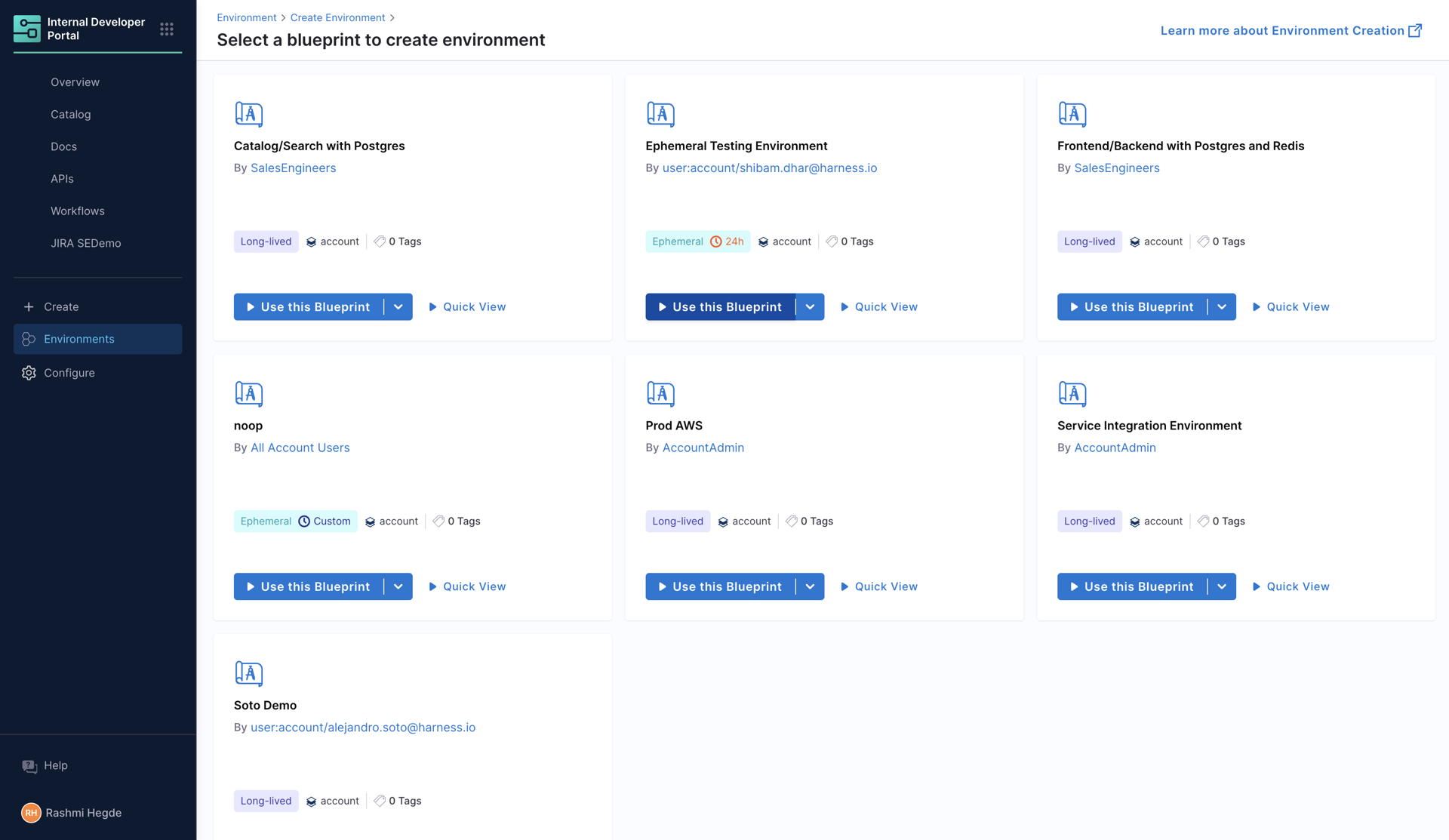Select JIRA SEDemo sidebar item
Image resolution: width=1449 pixels, height=840 pixels.
pos(86,243)
